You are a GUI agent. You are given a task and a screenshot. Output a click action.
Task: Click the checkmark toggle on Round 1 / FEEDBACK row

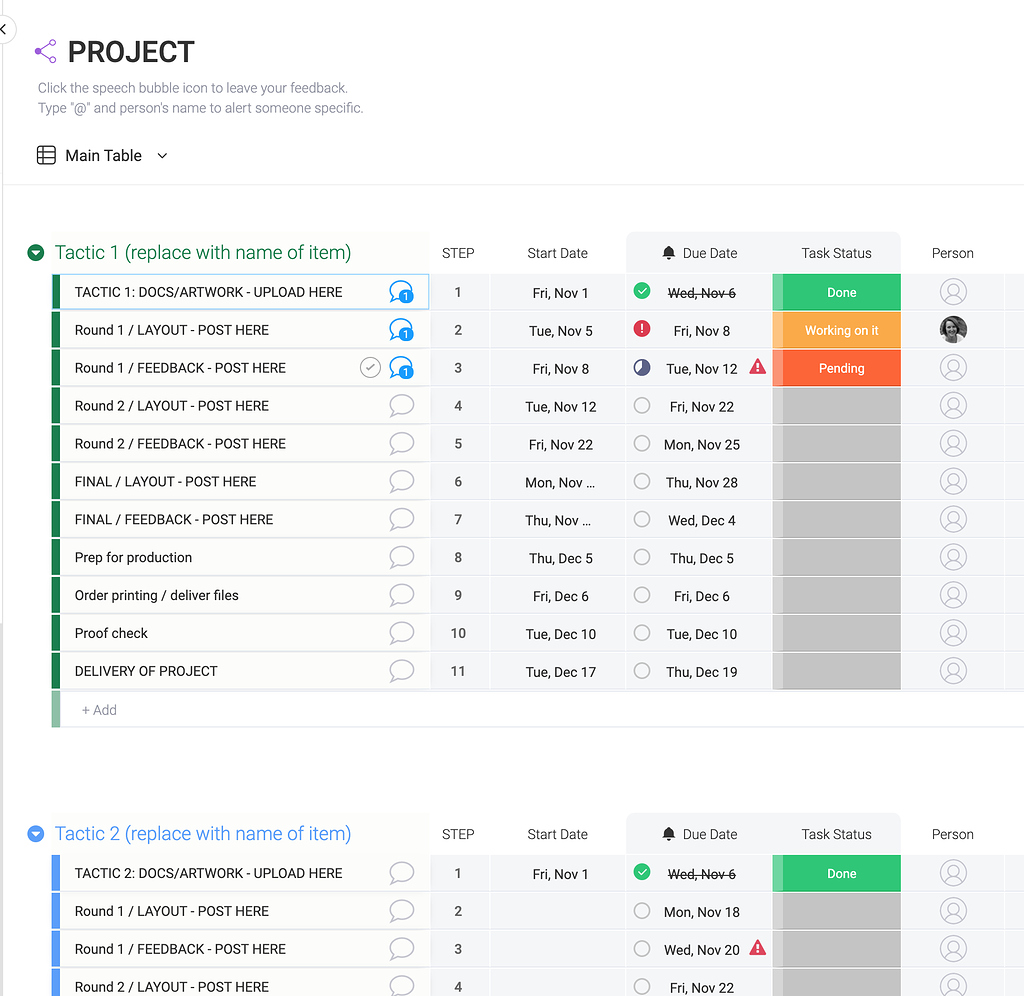coord(370,367)
